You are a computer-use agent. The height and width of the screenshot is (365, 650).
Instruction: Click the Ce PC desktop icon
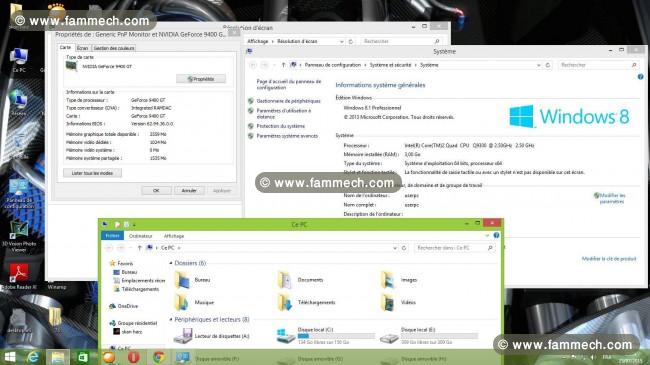(x=18, y=61)
